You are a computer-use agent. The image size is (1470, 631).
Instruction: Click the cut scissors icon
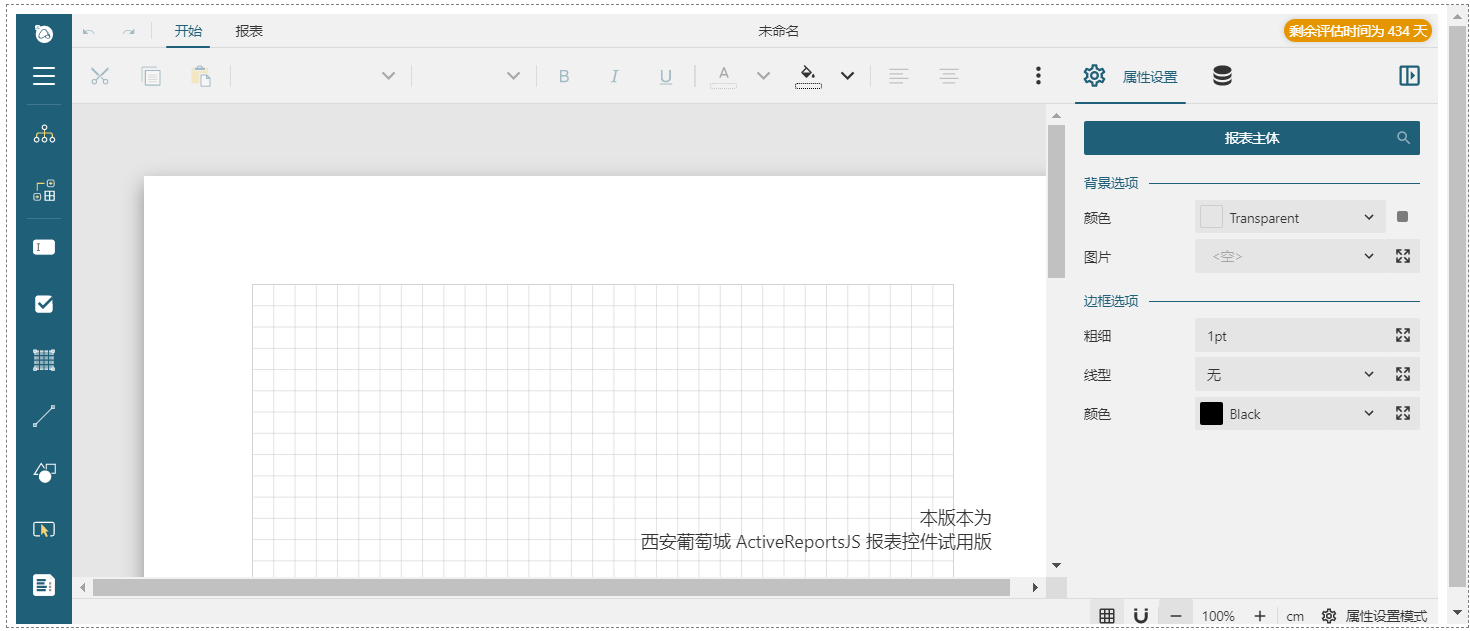pyautogui.click(x=100, y=76)
